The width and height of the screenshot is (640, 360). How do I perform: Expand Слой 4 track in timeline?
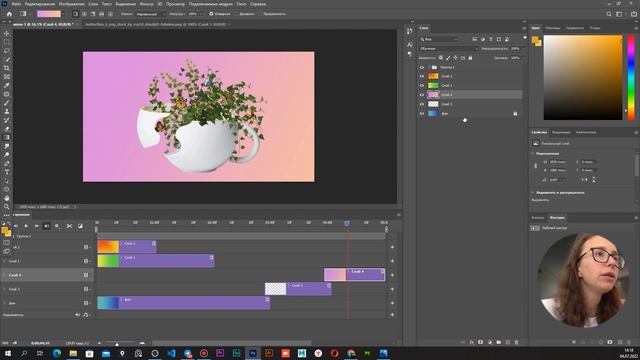coord(4,275)
